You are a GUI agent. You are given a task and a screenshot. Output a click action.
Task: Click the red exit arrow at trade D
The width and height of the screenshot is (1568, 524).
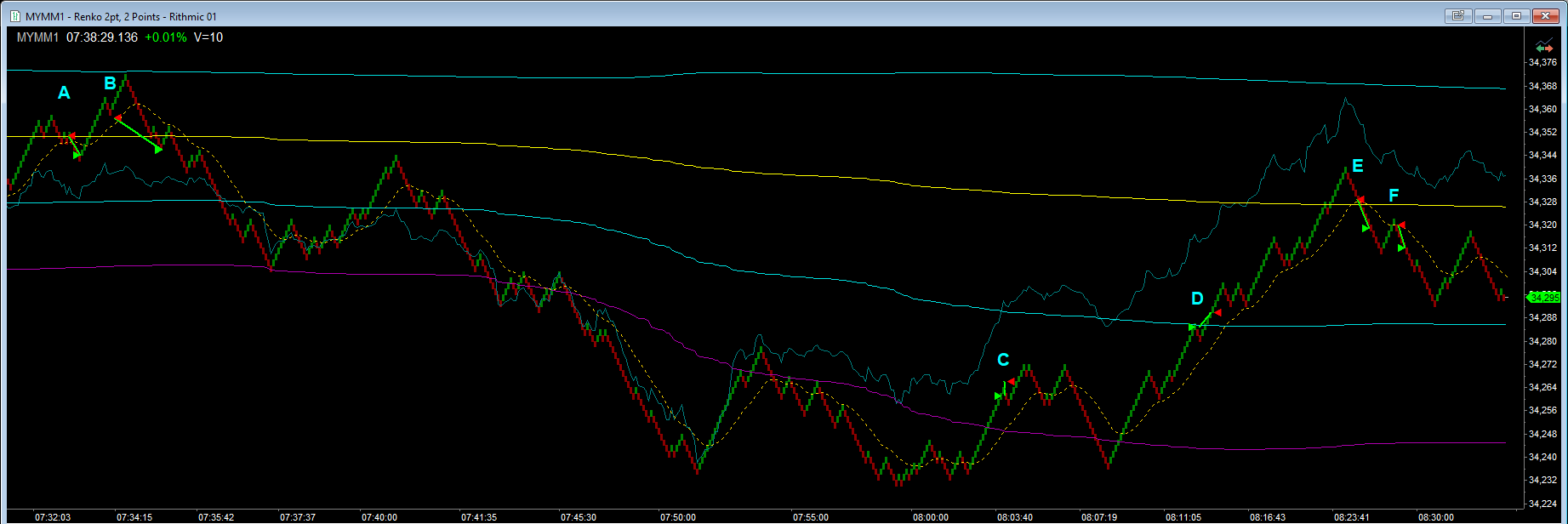[1217, 313]
